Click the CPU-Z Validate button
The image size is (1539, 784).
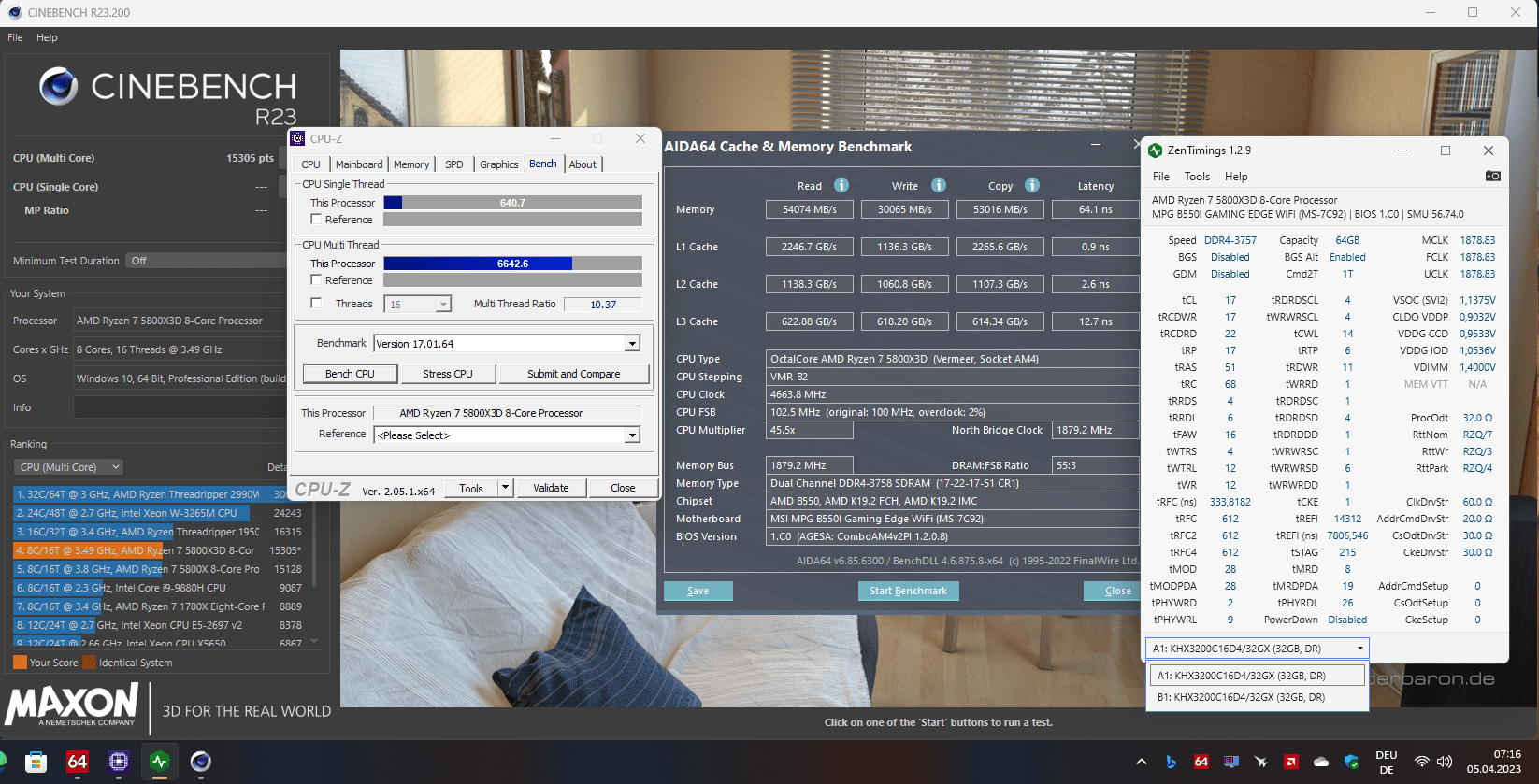coord(551,488)
